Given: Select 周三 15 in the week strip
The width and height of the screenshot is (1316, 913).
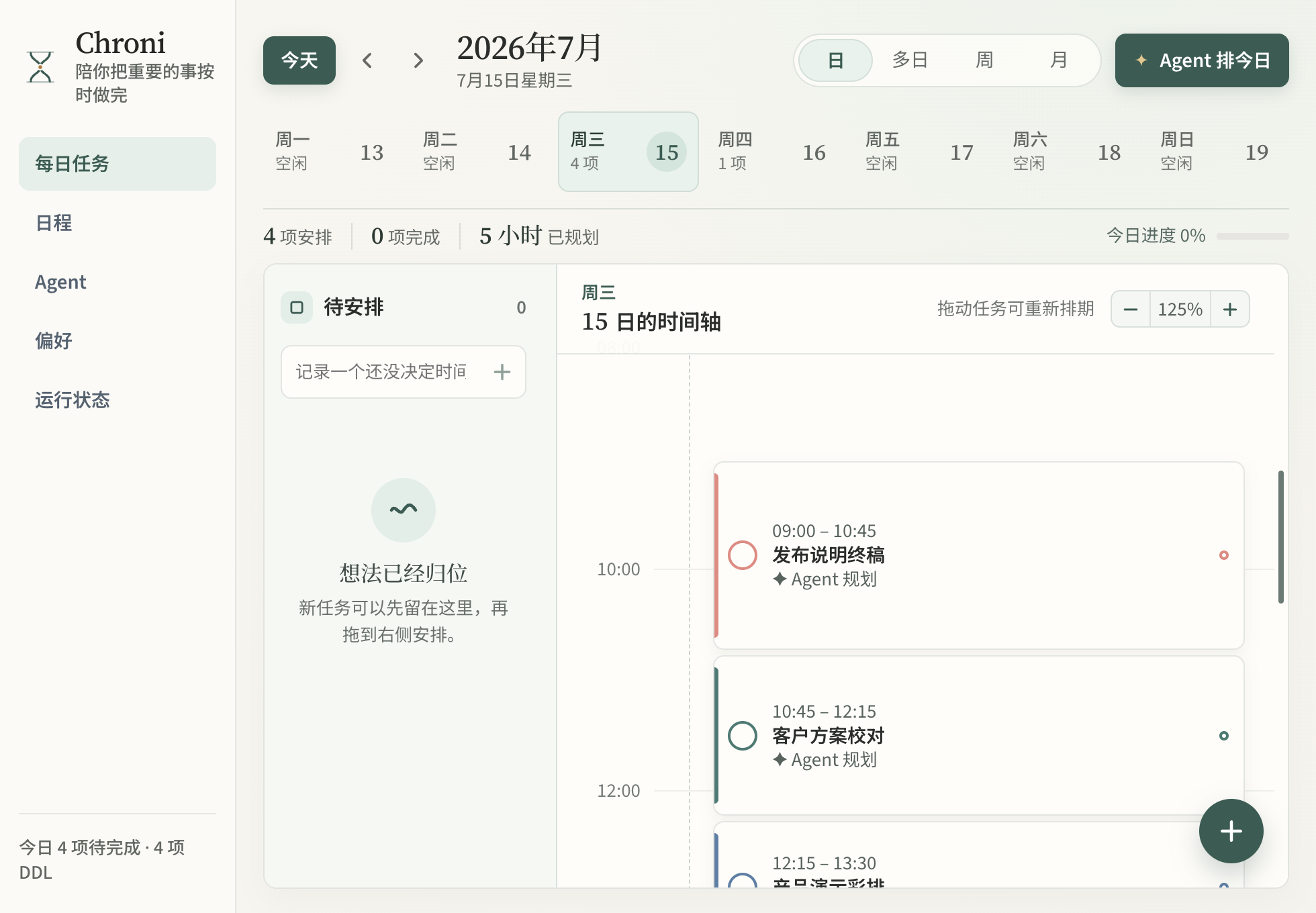Looking at the screenshot, I should pyautogui.click(x=628, y=152).
